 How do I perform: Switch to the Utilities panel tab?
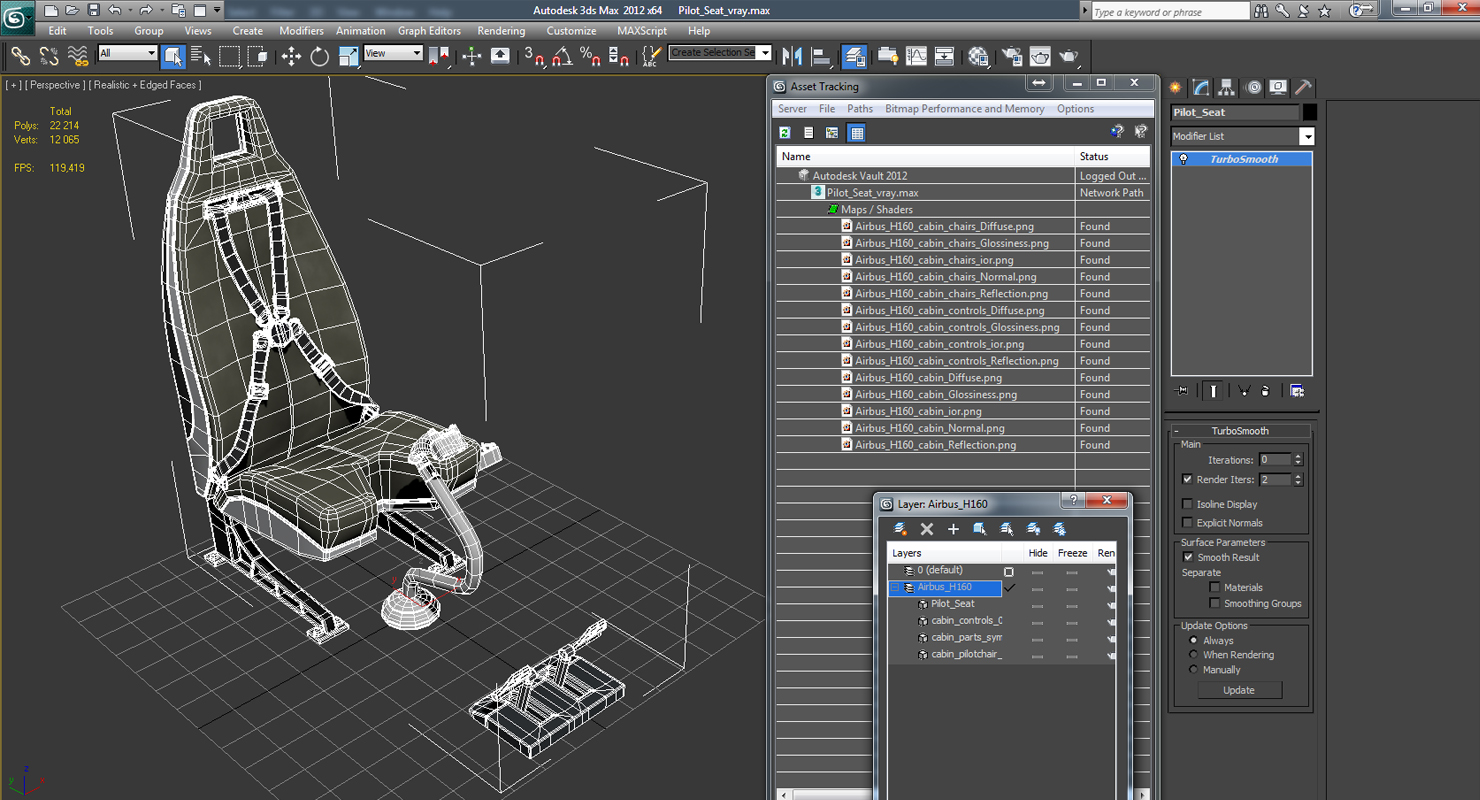(1303, 88)
